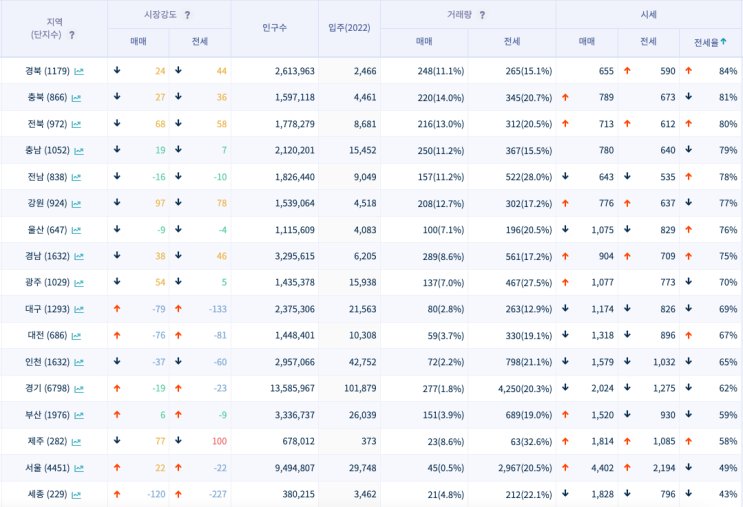Viewport: 743px width, 507px height.
Task: Sort the table by 전세율 column
Action: [710, 42]
